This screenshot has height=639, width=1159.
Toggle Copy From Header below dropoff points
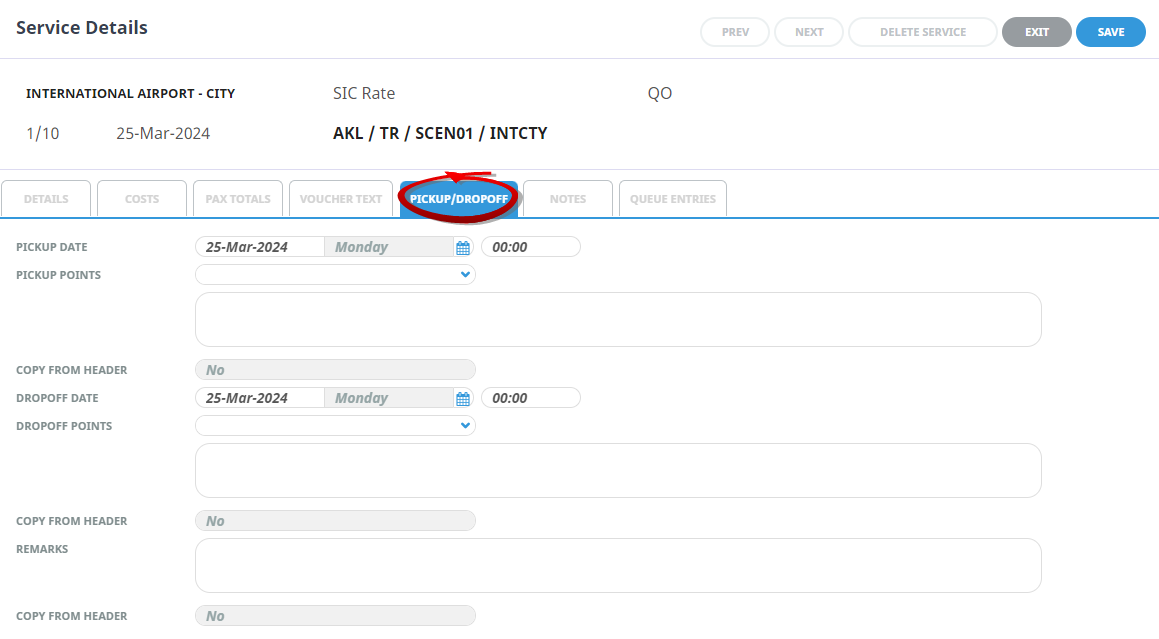click(335, 521)
